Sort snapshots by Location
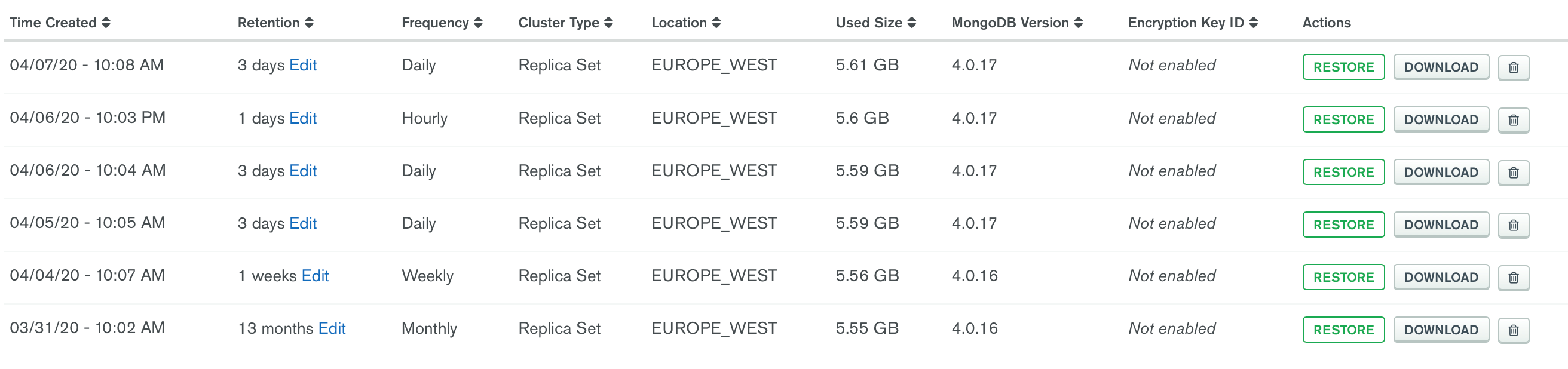 (x=686, y=23)
